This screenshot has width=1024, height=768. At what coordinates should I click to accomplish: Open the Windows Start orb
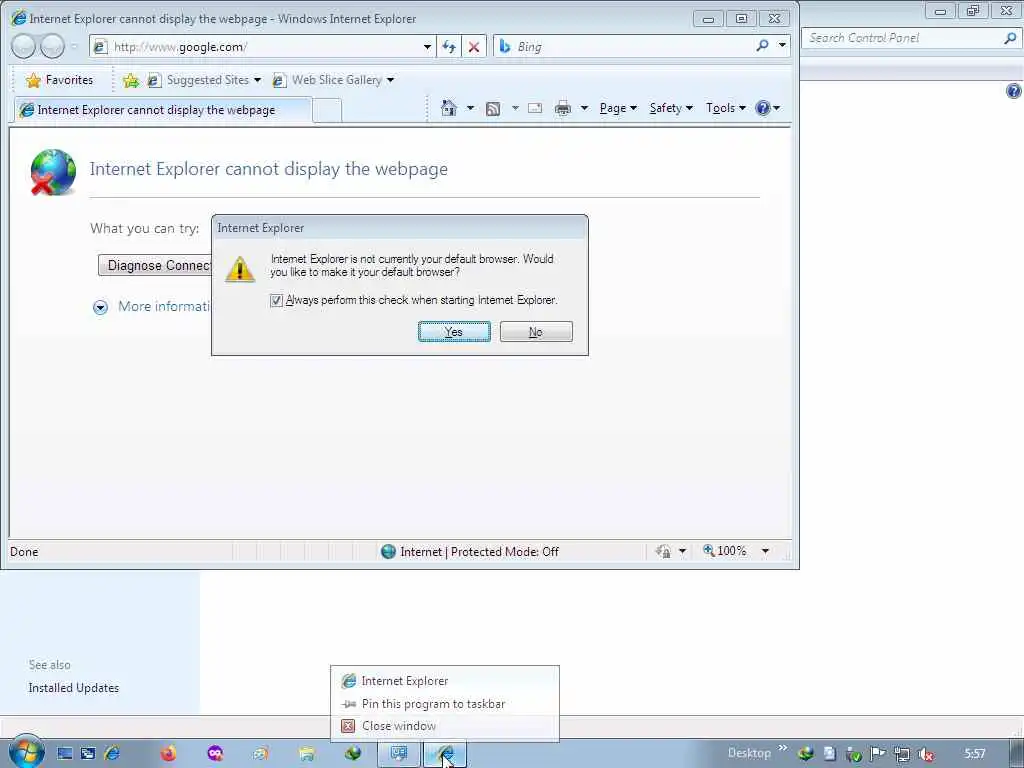(x=26, y=752)
